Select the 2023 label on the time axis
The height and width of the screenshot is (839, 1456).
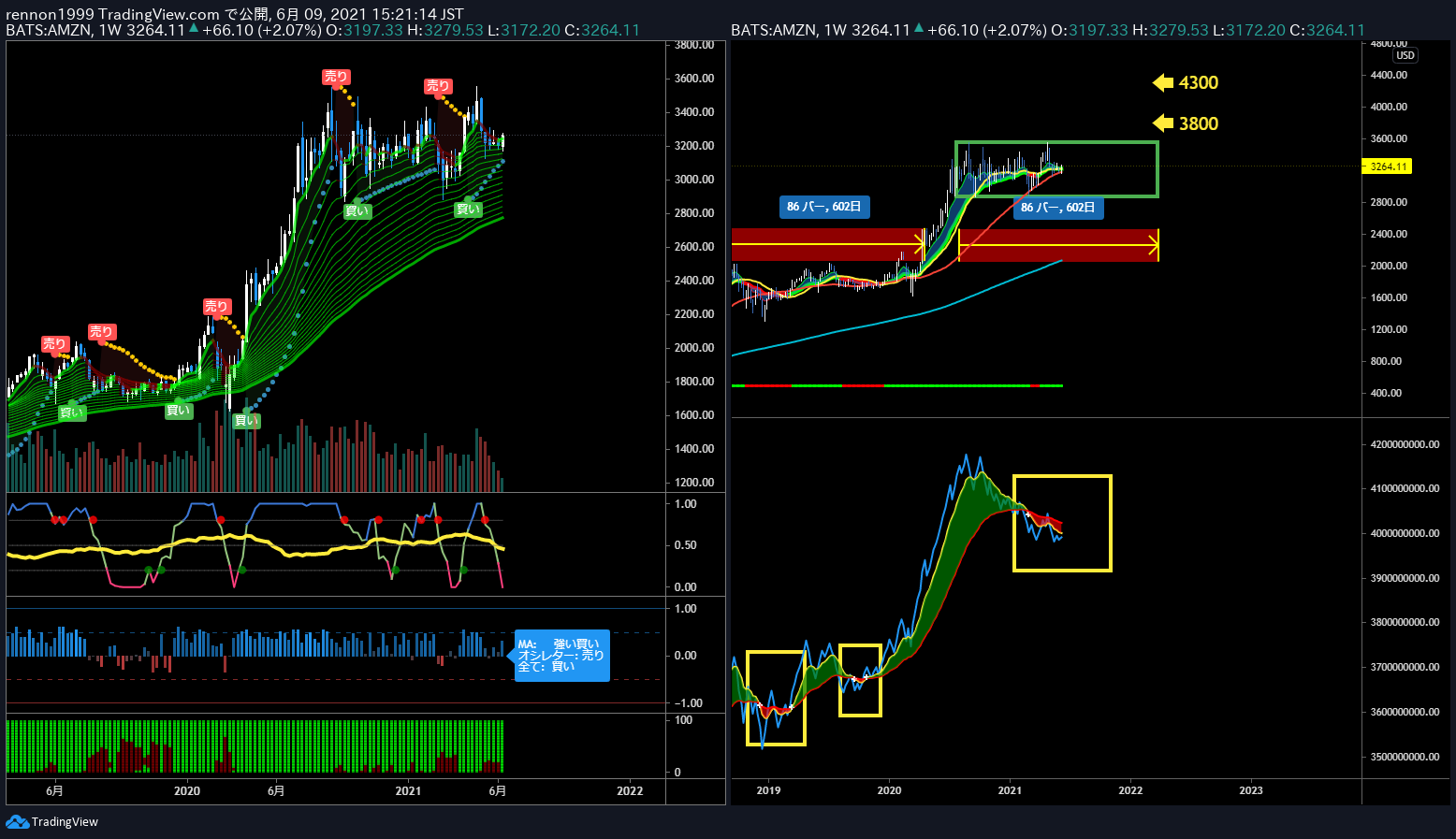point(1251,790)
